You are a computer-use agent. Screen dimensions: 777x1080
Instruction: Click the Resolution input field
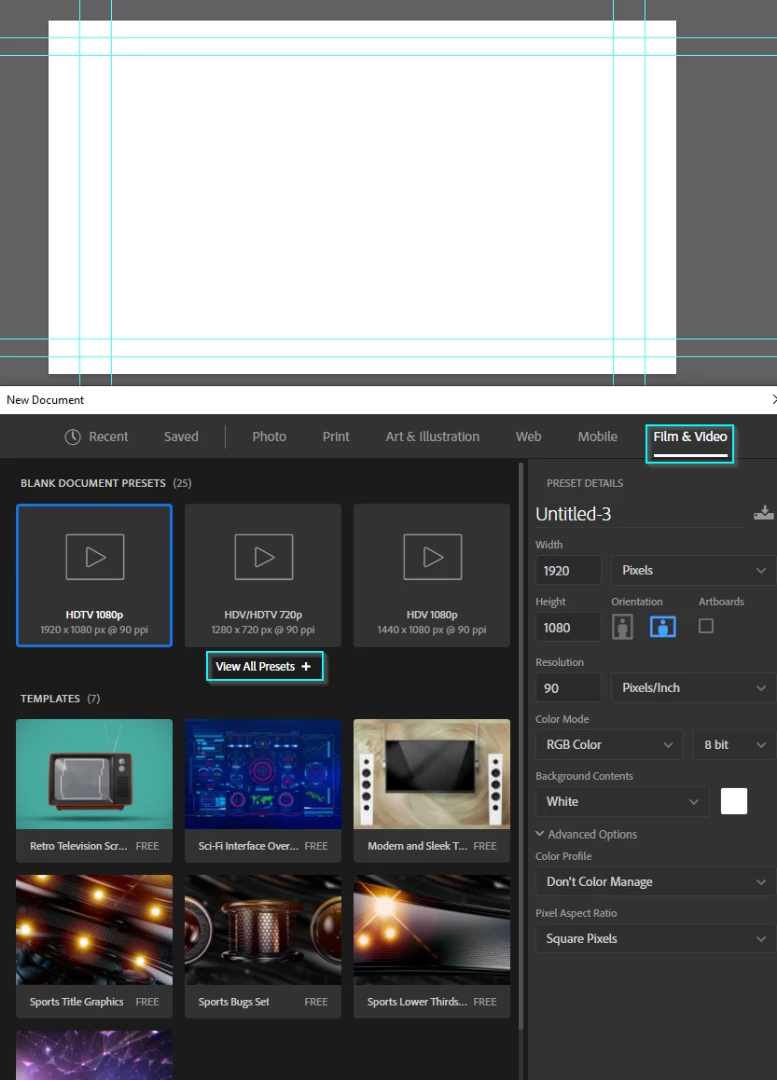pyautogui.click(x=568, y=687)
